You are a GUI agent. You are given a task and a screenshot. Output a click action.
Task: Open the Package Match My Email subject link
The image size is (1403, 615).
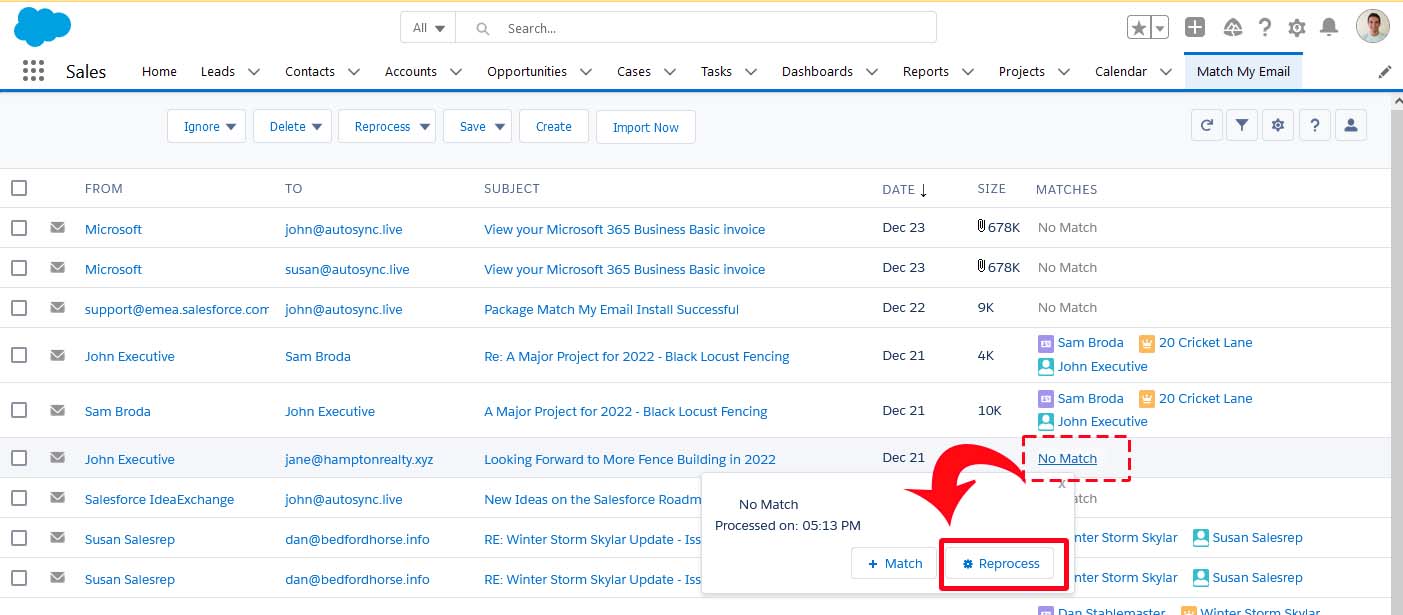click(x=611, y=309)
